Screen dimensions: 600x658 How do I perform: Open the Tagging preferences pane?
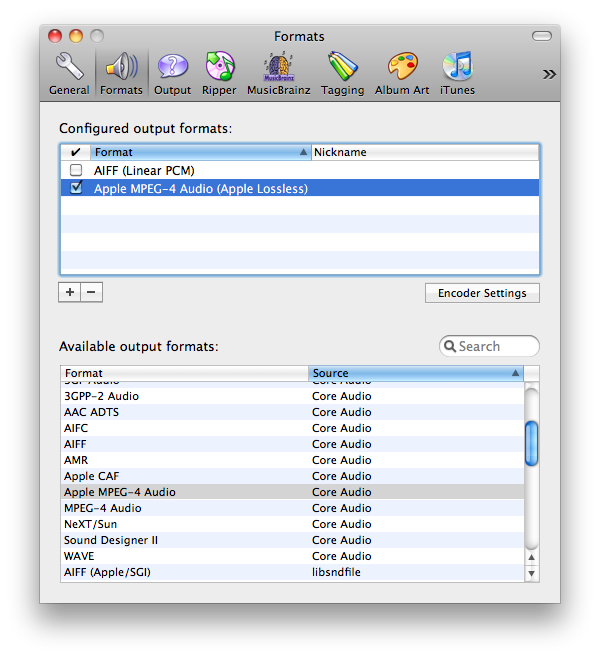point(342,73)
